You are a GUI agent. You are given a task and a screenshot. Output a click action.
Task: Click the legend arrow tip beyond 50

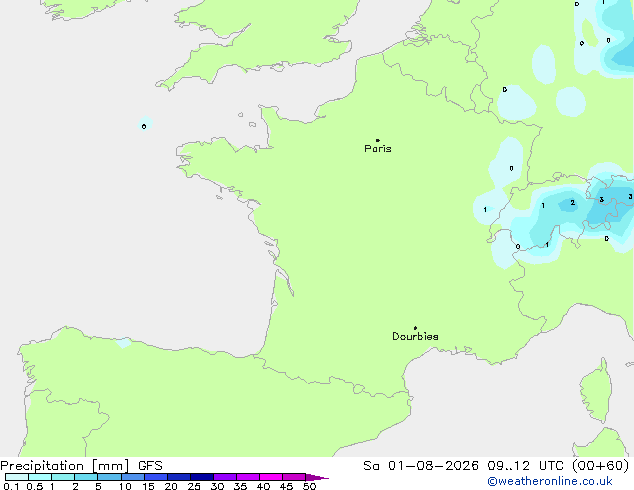(x=317, y=477)
